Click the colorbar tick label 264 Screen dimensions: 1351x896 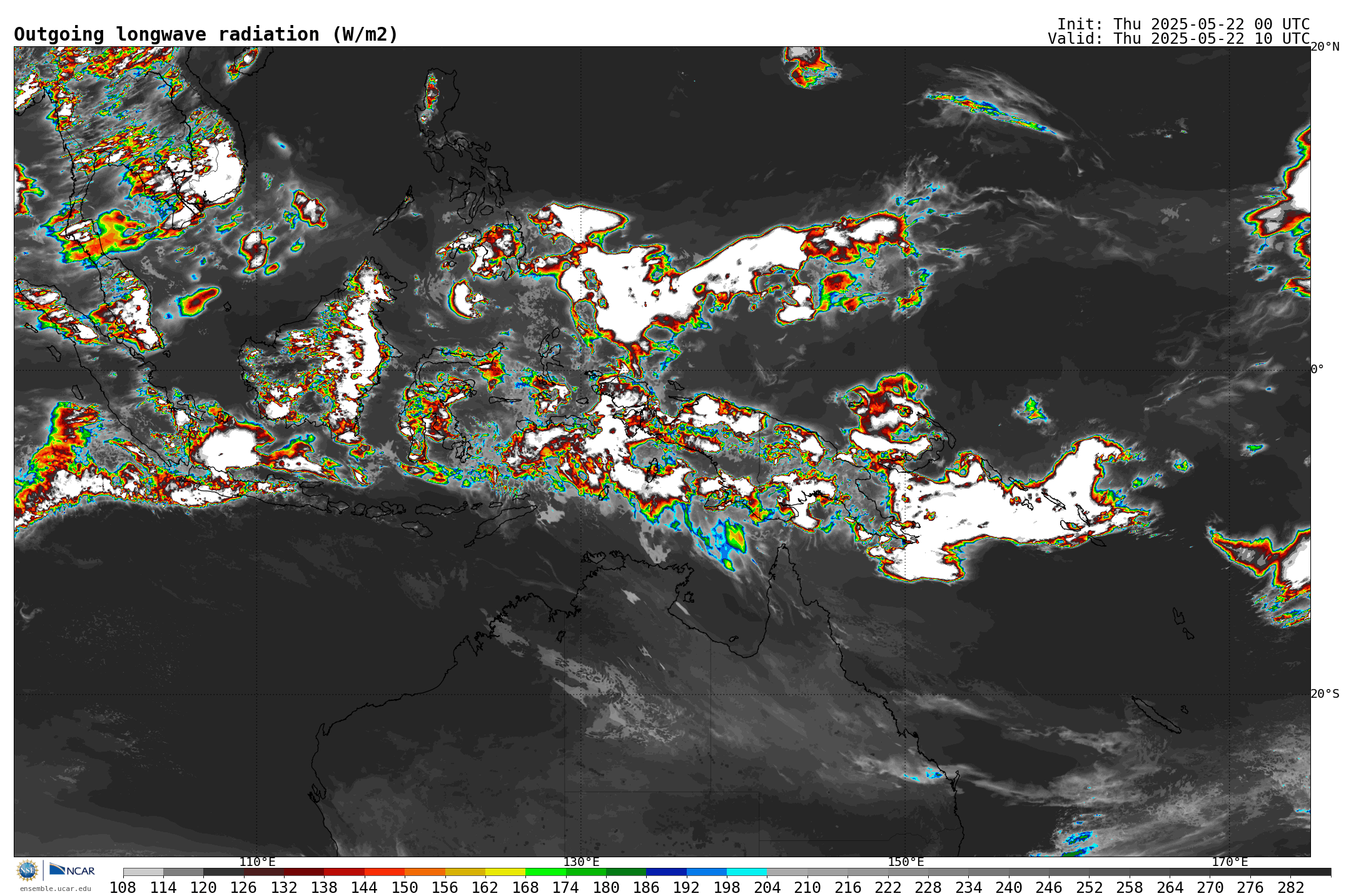coord(1170,888)
